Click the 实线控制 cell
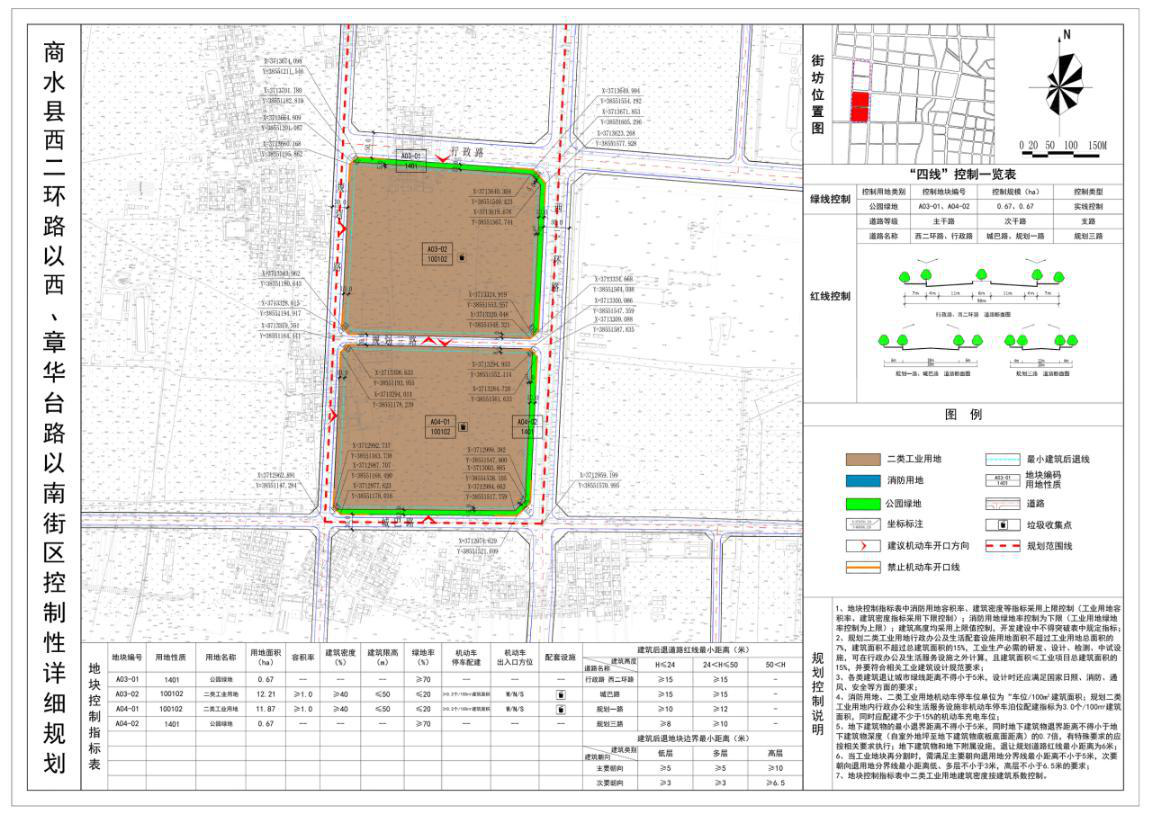Image resolution: width=1151 pixels, height=814 pixels. (x=1088, y=206)
